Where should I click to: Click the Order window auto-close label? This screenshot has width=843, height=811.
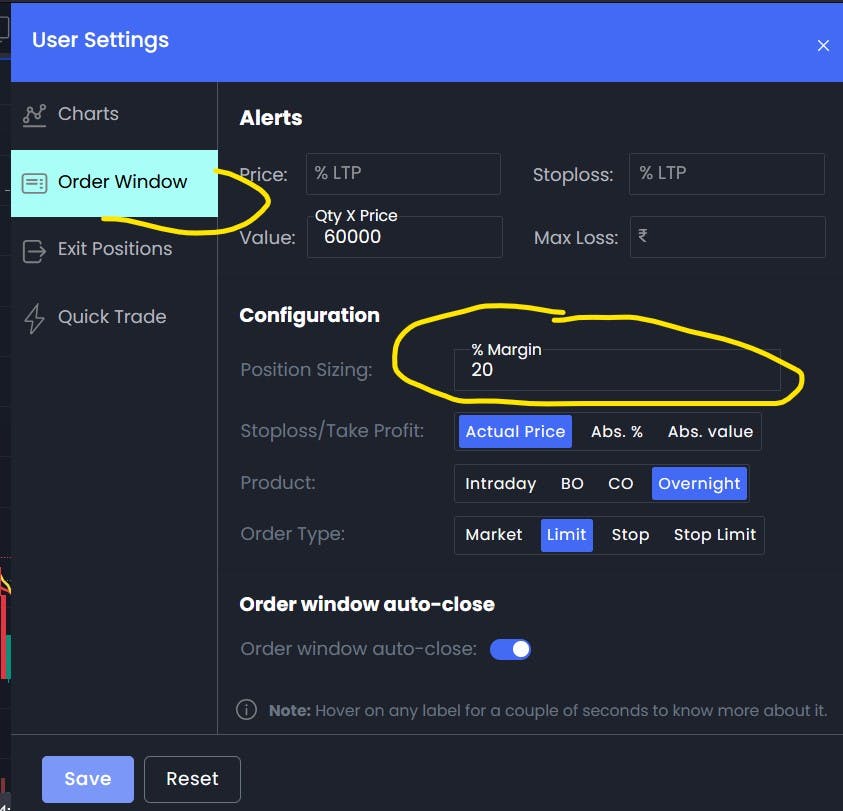click(359, 649)
